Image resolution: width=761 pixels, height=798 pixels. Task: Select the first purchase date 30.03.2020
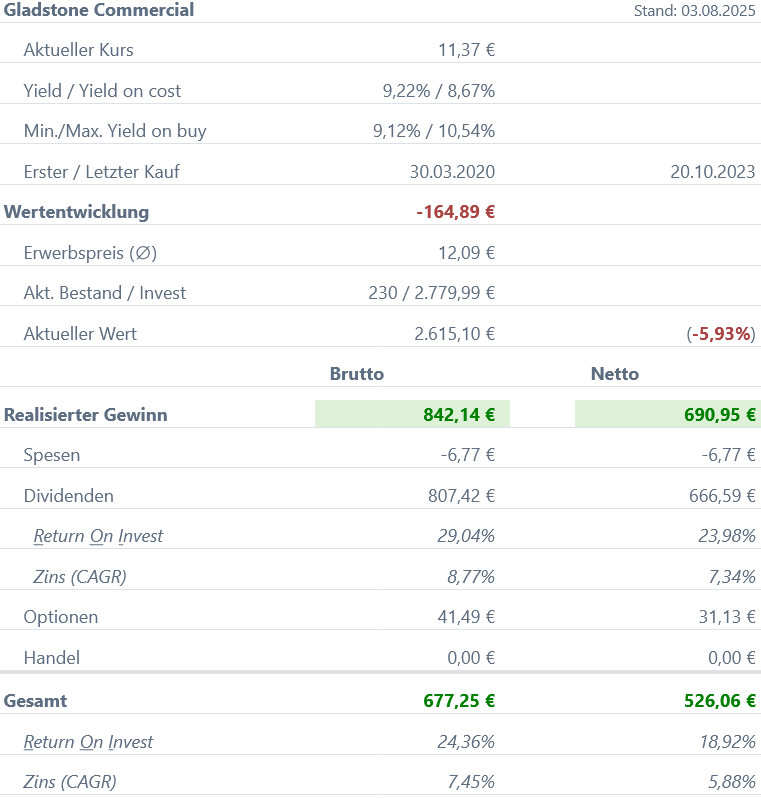(x=452, y=172)
